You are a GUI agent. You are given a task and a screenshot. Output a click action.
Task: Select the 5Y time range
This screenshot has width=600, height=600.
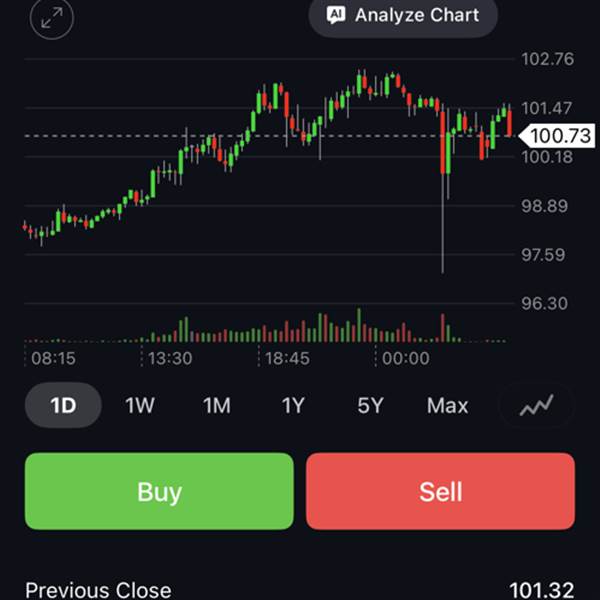(x=370, y=405)
